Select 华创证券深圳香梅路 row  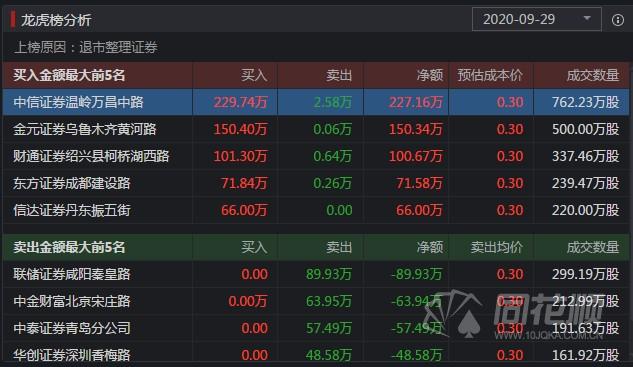[316, 354]
